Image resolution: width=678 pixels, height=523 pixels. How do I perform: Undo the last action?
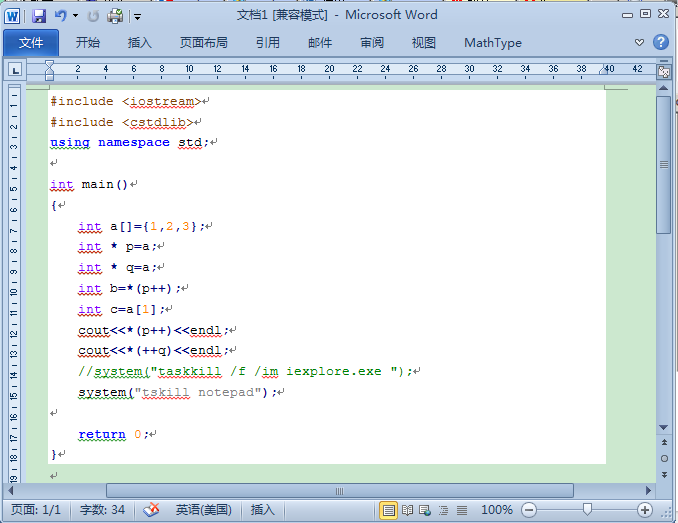pos(61,16)
